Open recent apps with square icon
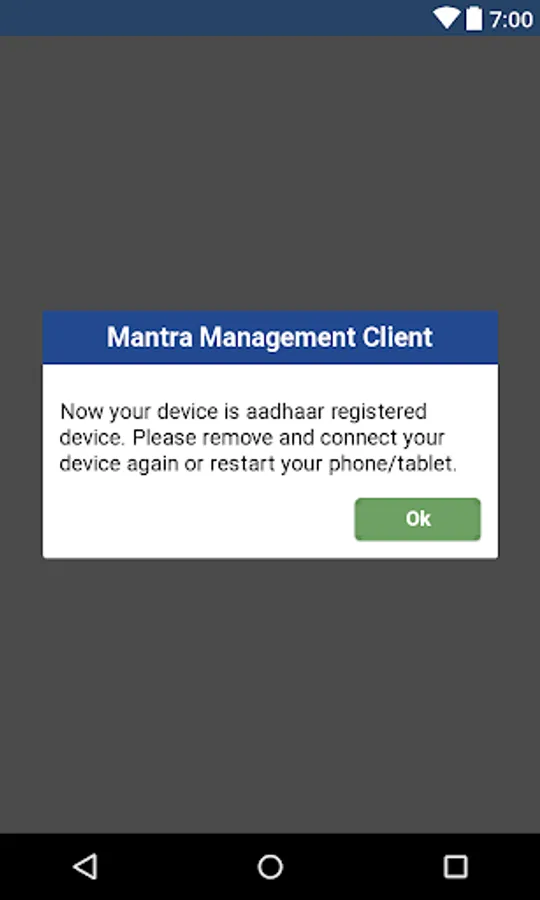Viewport: 540px width, 900px height. (x=456, y=867)
